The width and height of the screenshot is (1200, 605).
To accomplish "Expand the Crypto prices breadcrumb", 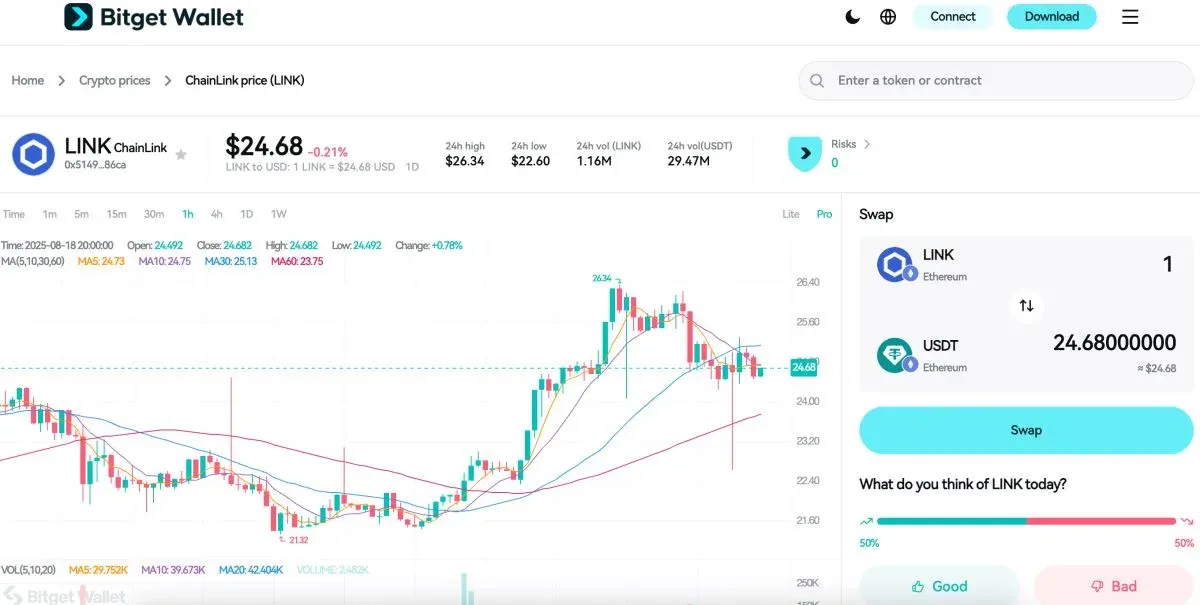I will pos(114,80).
